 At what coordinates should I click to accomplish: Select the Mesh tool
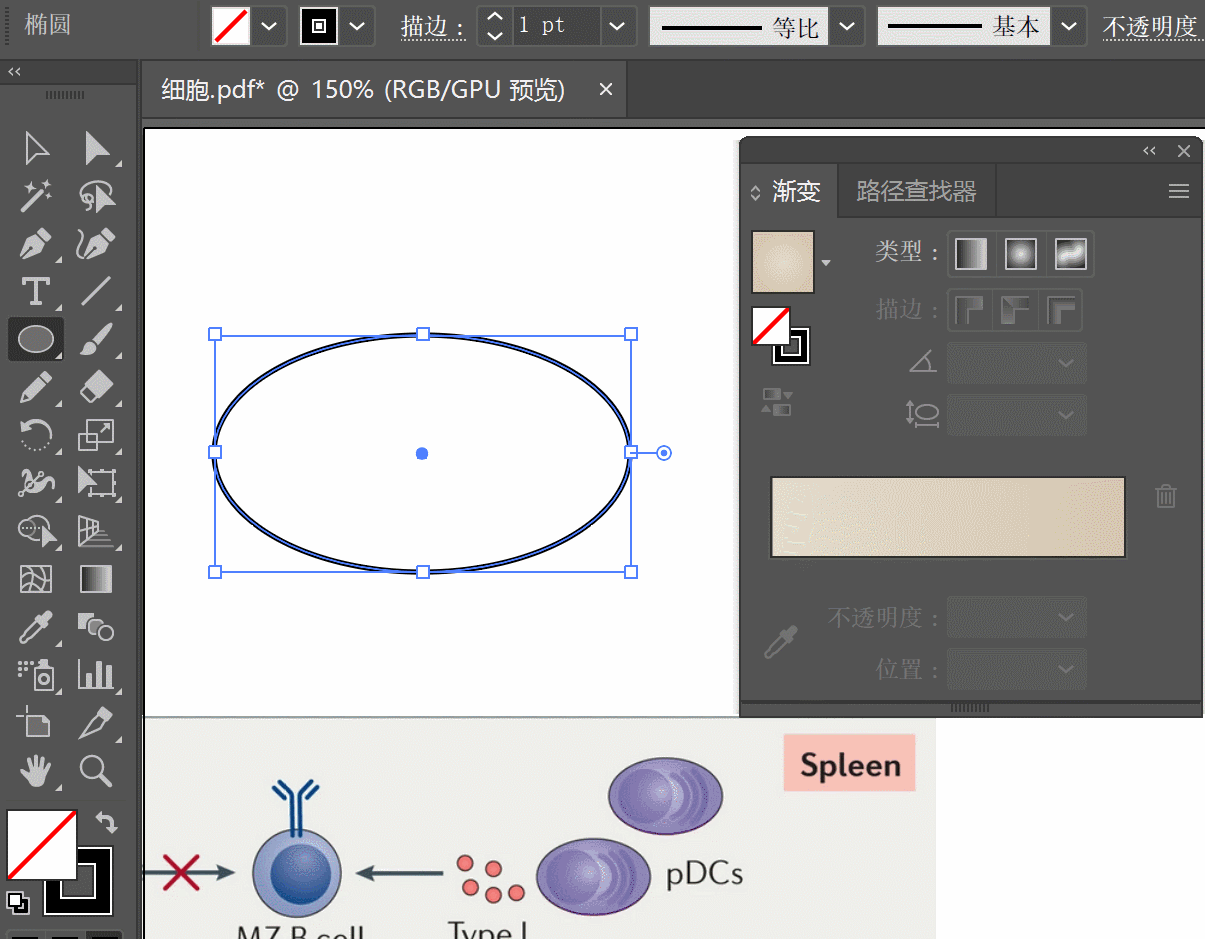(37, 579)
